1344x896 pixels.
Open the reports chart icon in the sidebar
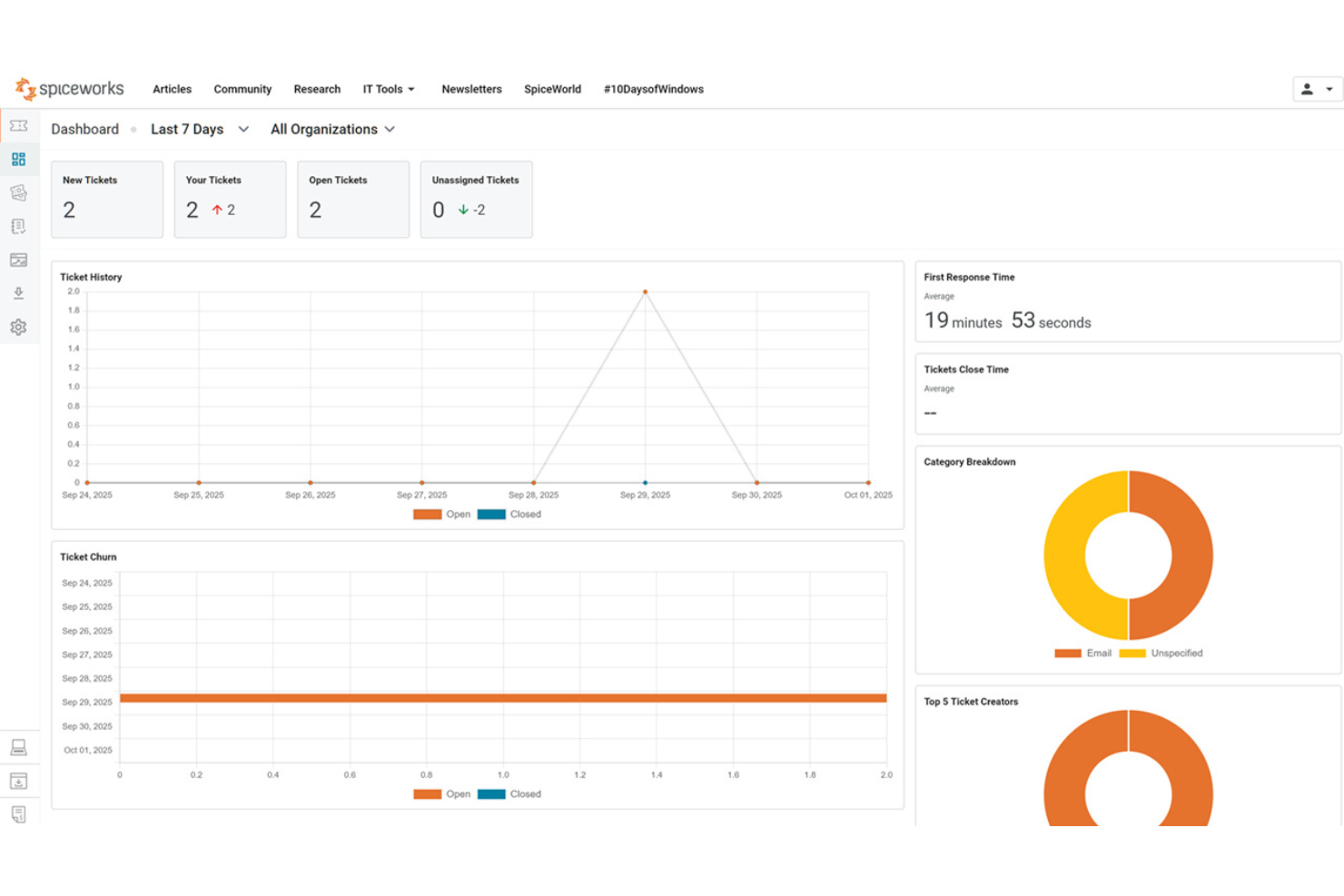18,260
